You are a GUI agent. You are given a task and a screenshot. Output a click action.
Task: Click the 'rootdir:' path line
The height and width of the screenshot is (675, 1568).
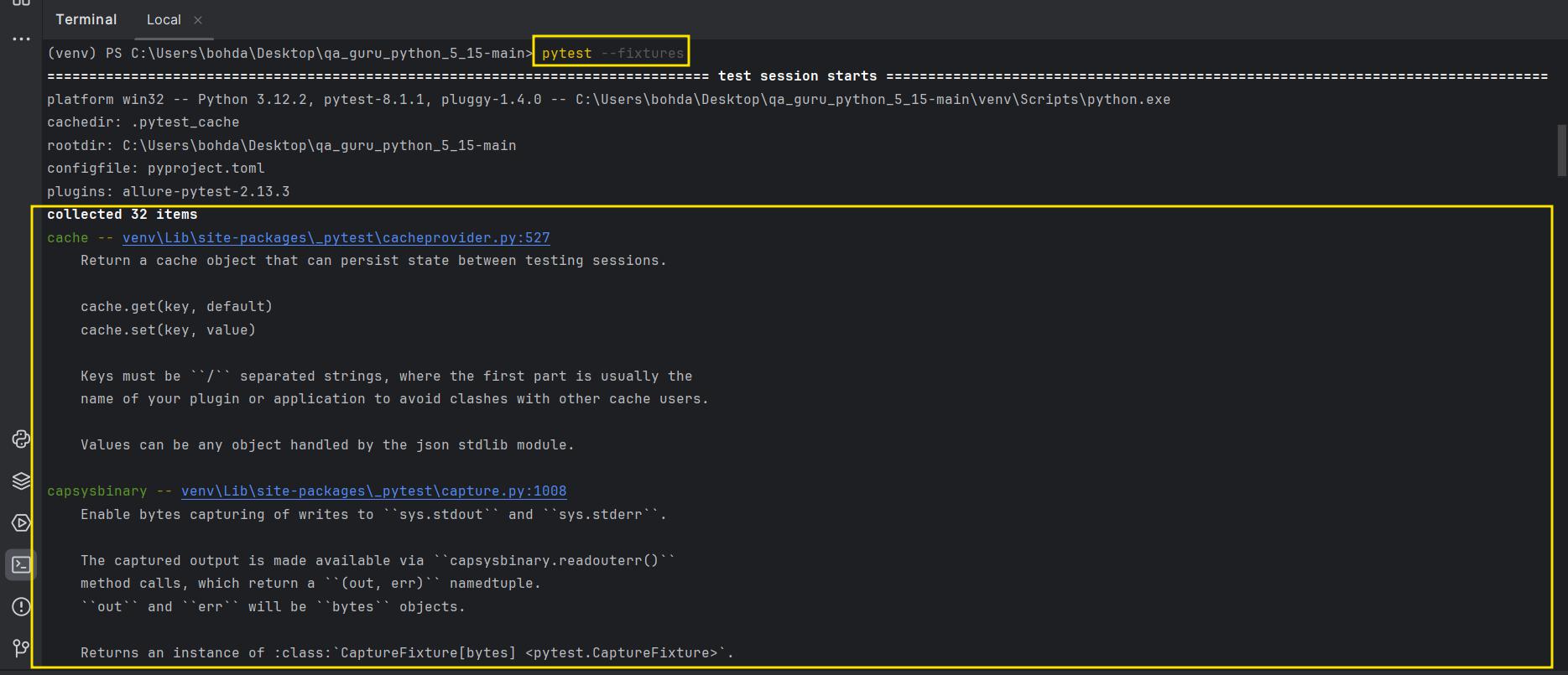[x=281, y=145]
